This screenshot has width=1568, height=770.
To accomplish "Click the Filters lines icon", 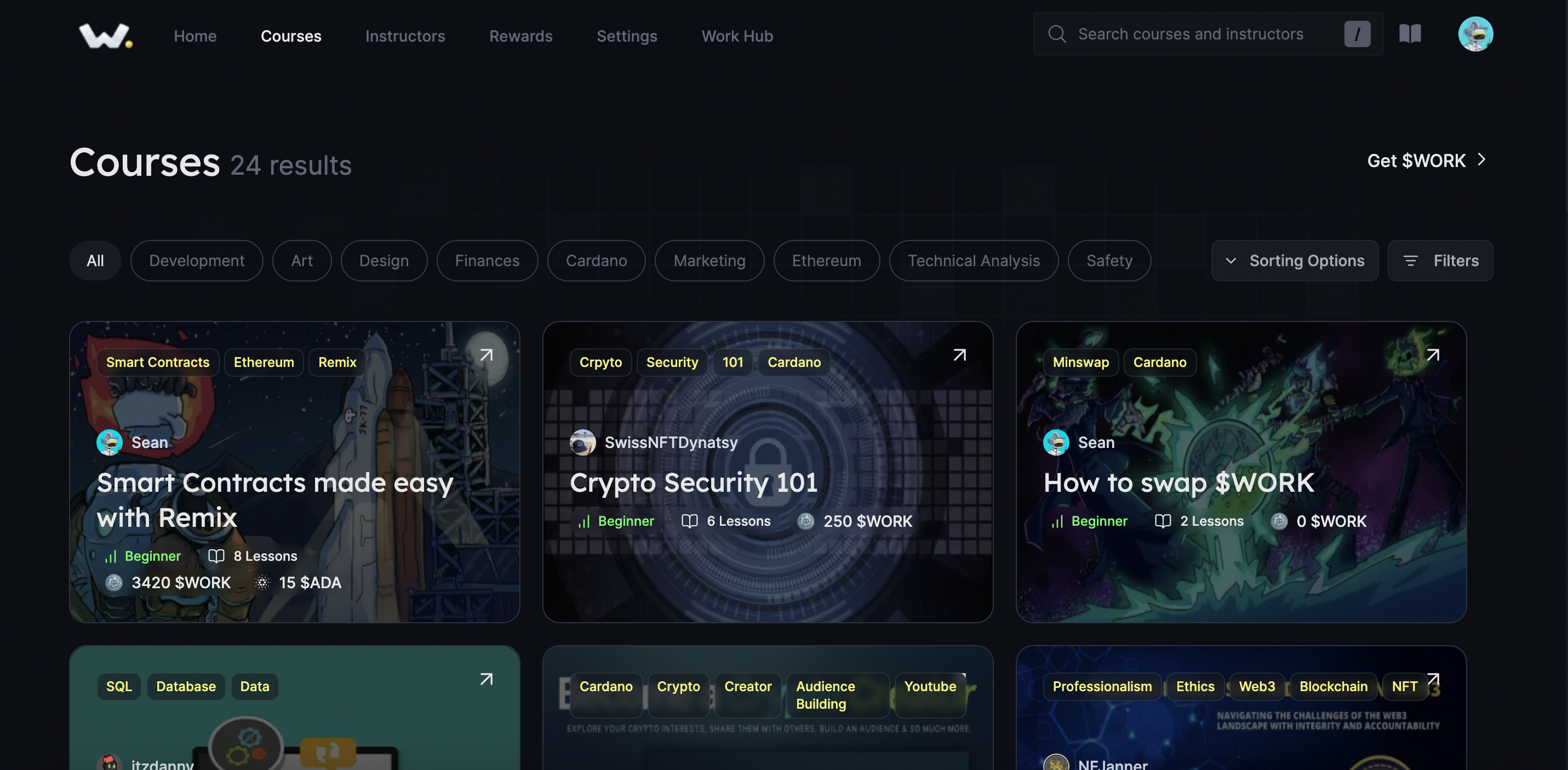I will 1410,261.
